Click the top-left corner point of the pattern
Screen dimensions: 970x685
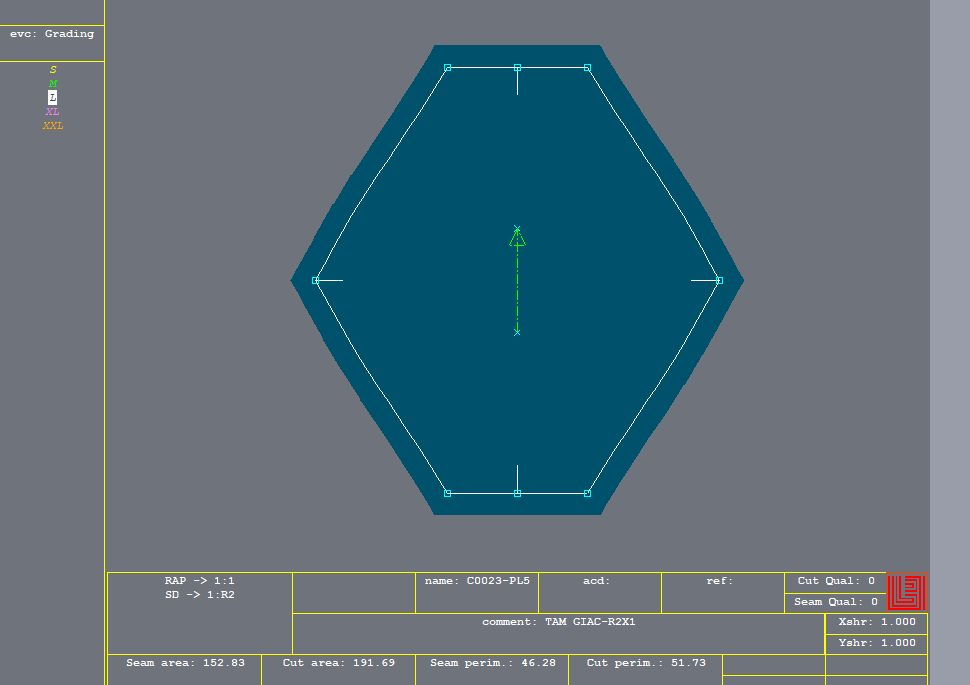coord(448,67)
